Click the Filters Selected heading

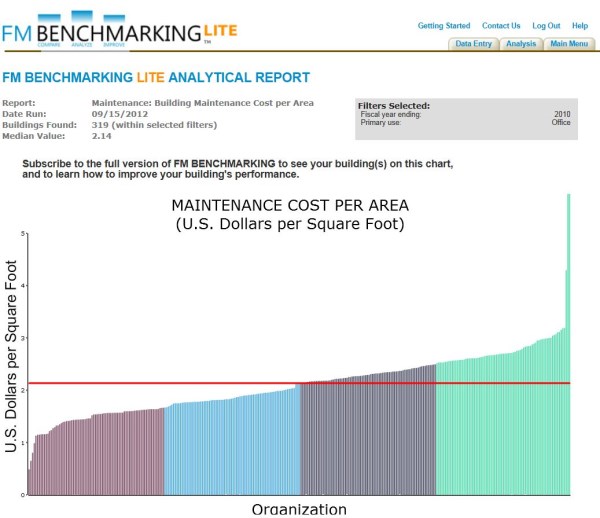pyautogui.click(x=394, y=106)
